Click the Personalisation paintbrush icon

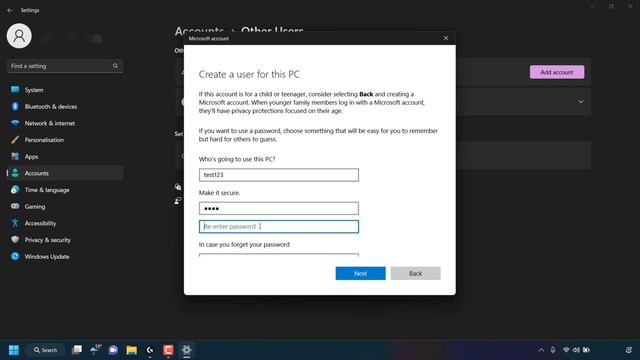pos(15,140)
